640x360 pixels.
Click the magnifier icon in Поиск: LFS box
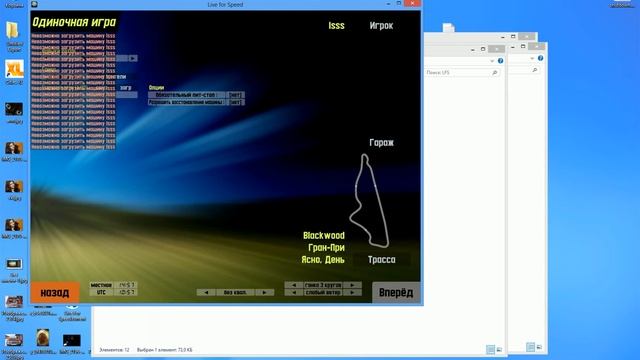point(495,72)
